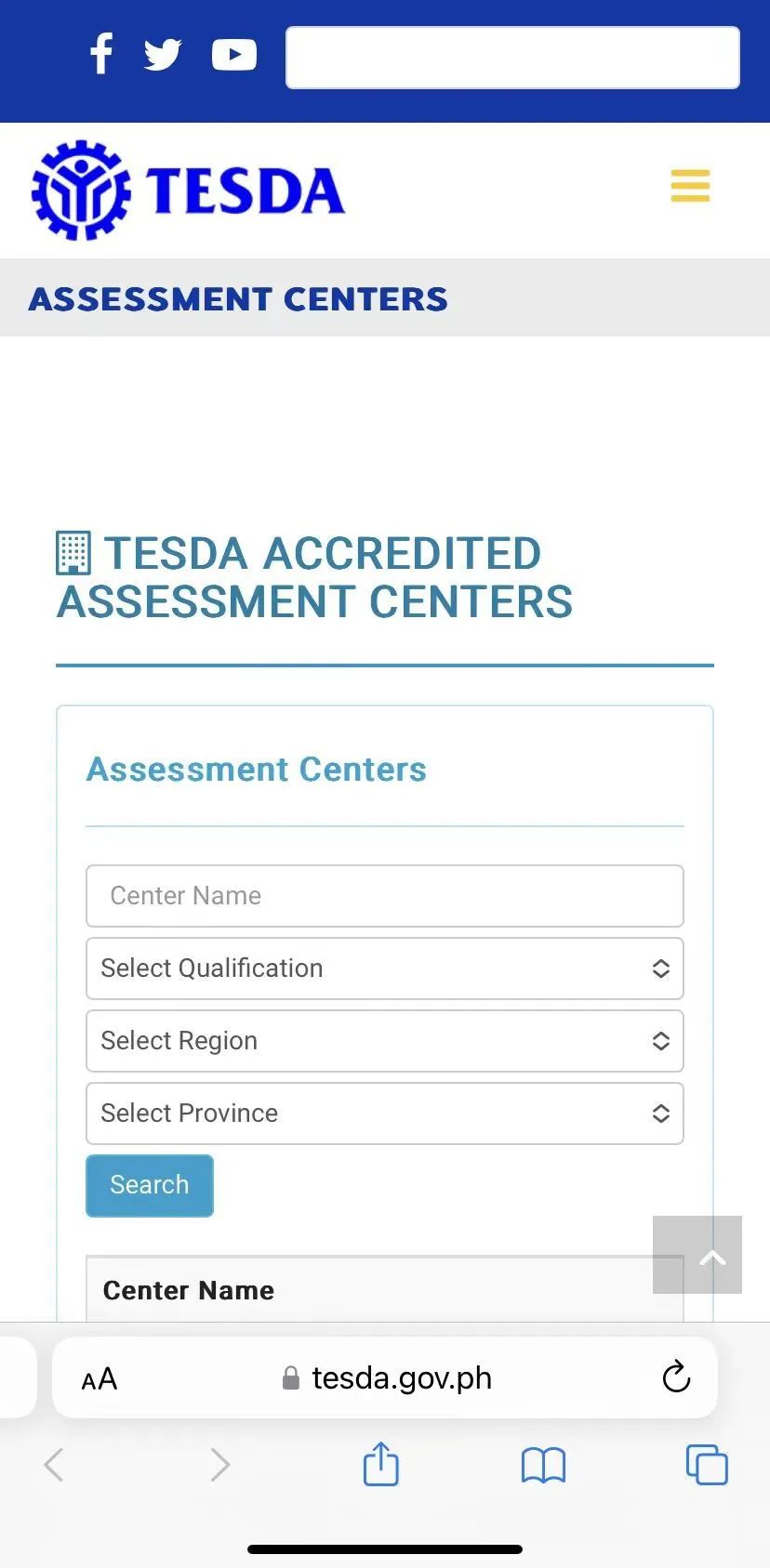This screenshot has width=770, height=1568.
Task: Click the top header search box
Action: click(x=512, y=58)
